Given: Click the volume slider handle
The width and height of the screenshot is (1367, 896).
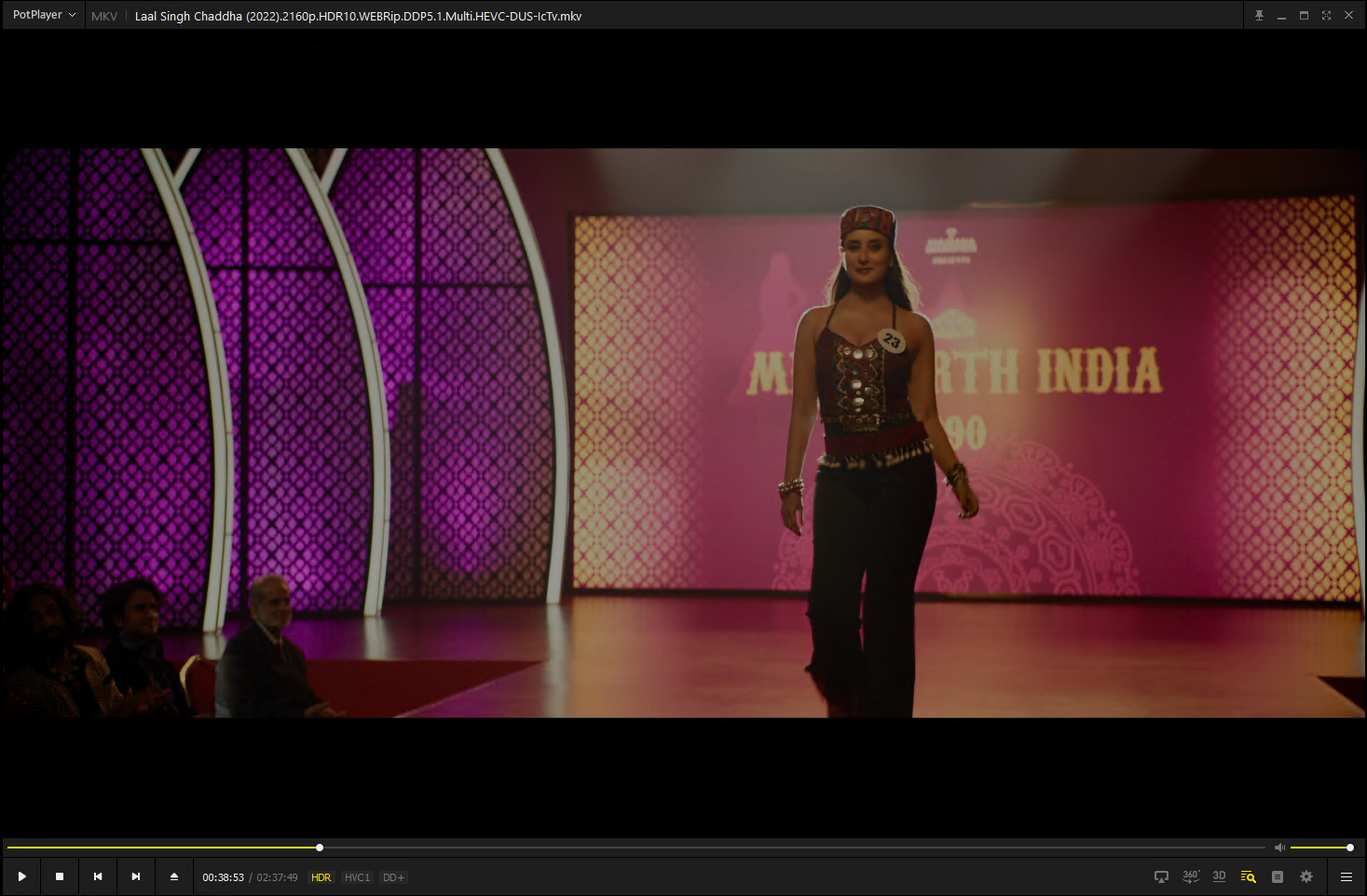Looking at the screenshot, I should 1350,848.
